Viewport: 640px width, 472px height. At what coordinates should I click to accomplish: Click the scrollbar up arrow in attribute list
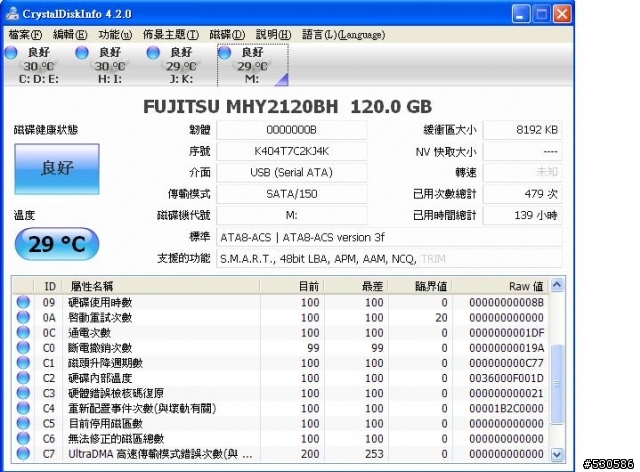tap(557, 285)
